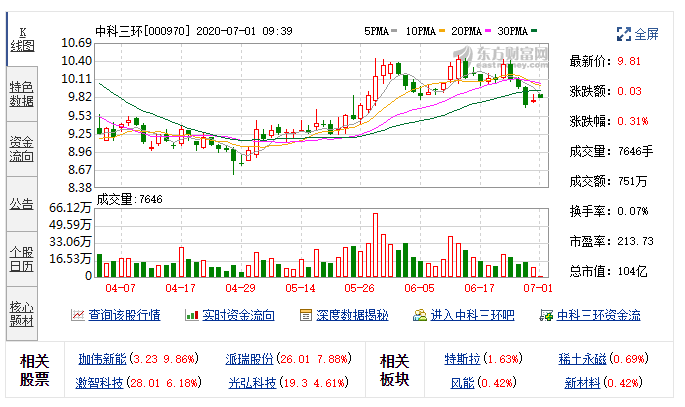Open the 核心题材 tab
The height and width of the screenshot is (407, 685).
(22, 314)
